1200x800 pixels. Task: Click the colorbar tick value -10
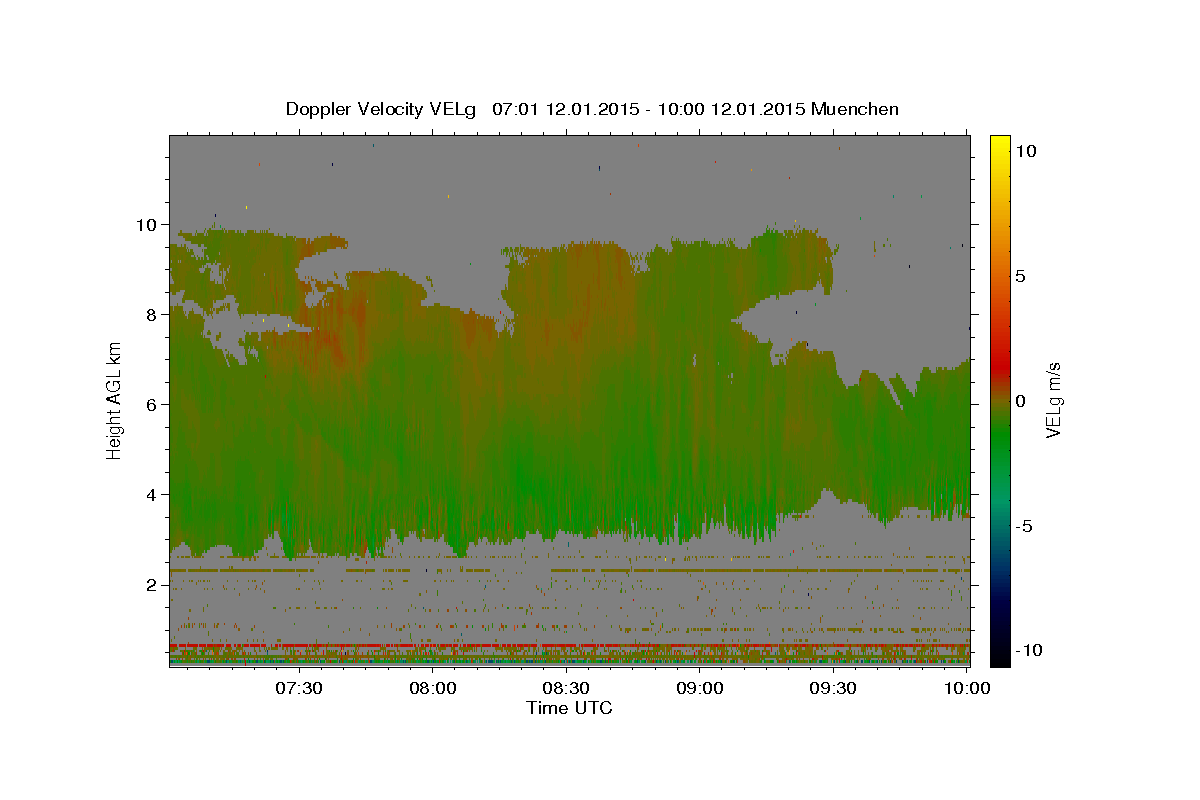click(x=1028, y=651)
